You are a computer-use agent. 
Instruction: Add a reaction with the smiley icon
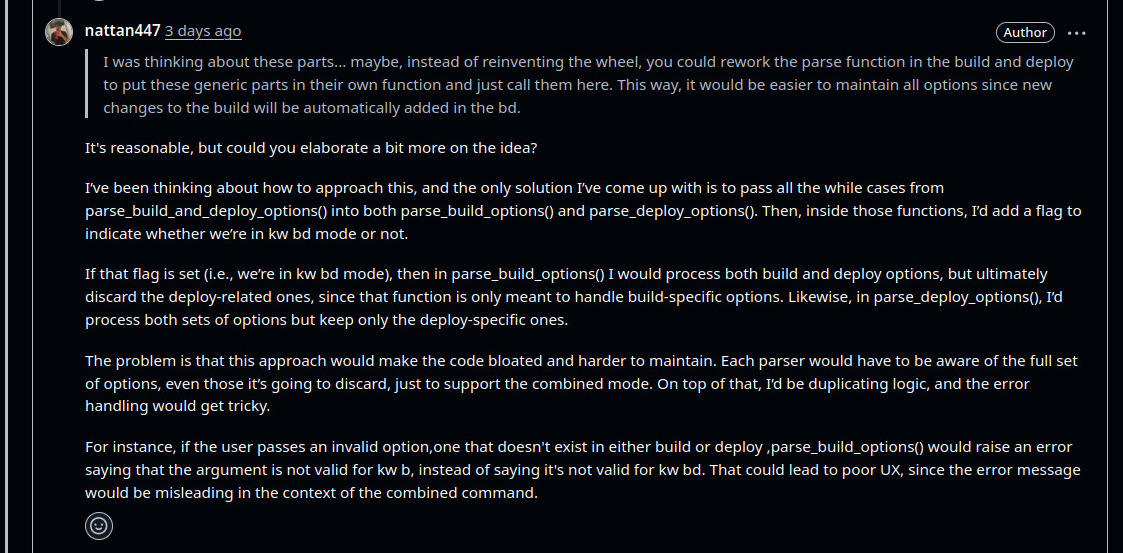point(99,526)
